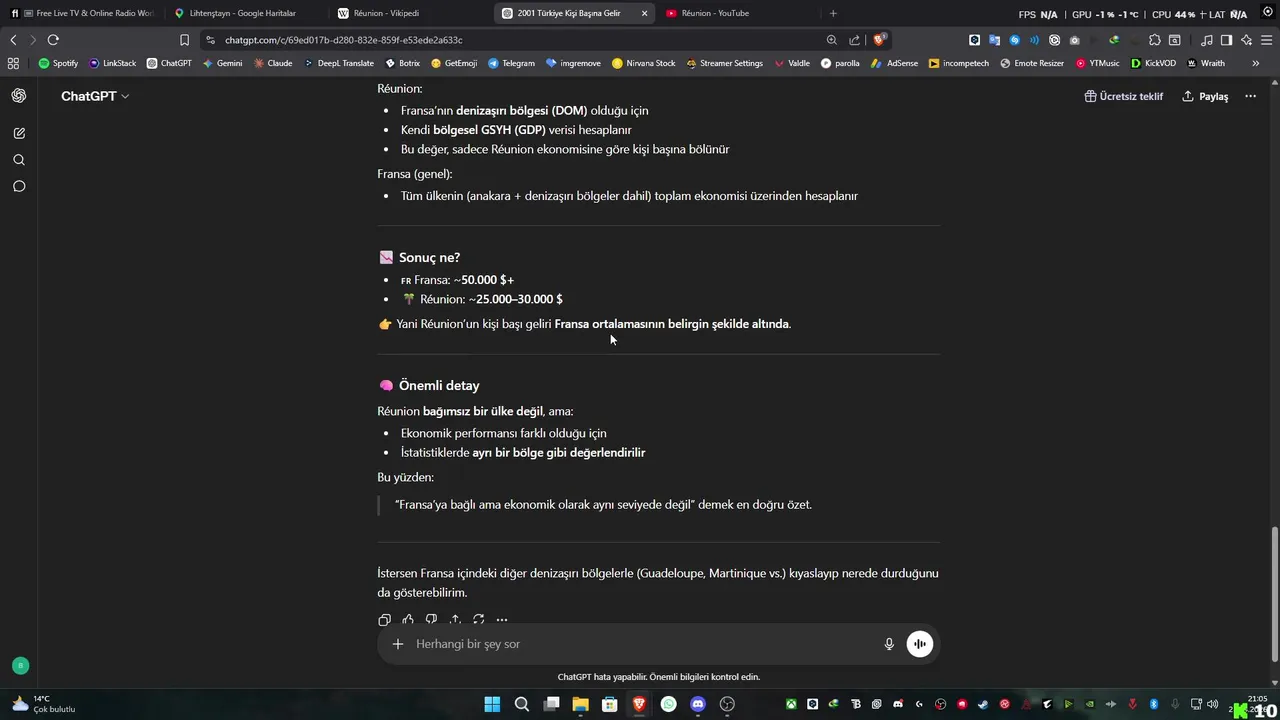The width and height of the screenshot is (1280, 720).
Task: Share the response with the upload arrow icon
Action: [455, 620]
